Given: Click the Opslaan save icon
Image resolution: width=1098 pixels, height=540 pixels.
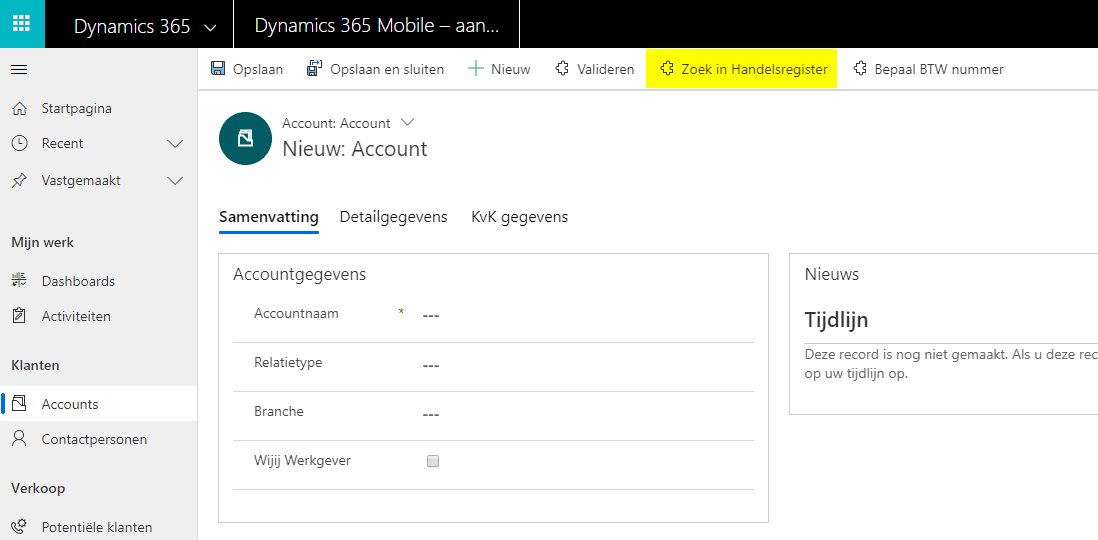Looking at the screenshot, I should (218, 69).
